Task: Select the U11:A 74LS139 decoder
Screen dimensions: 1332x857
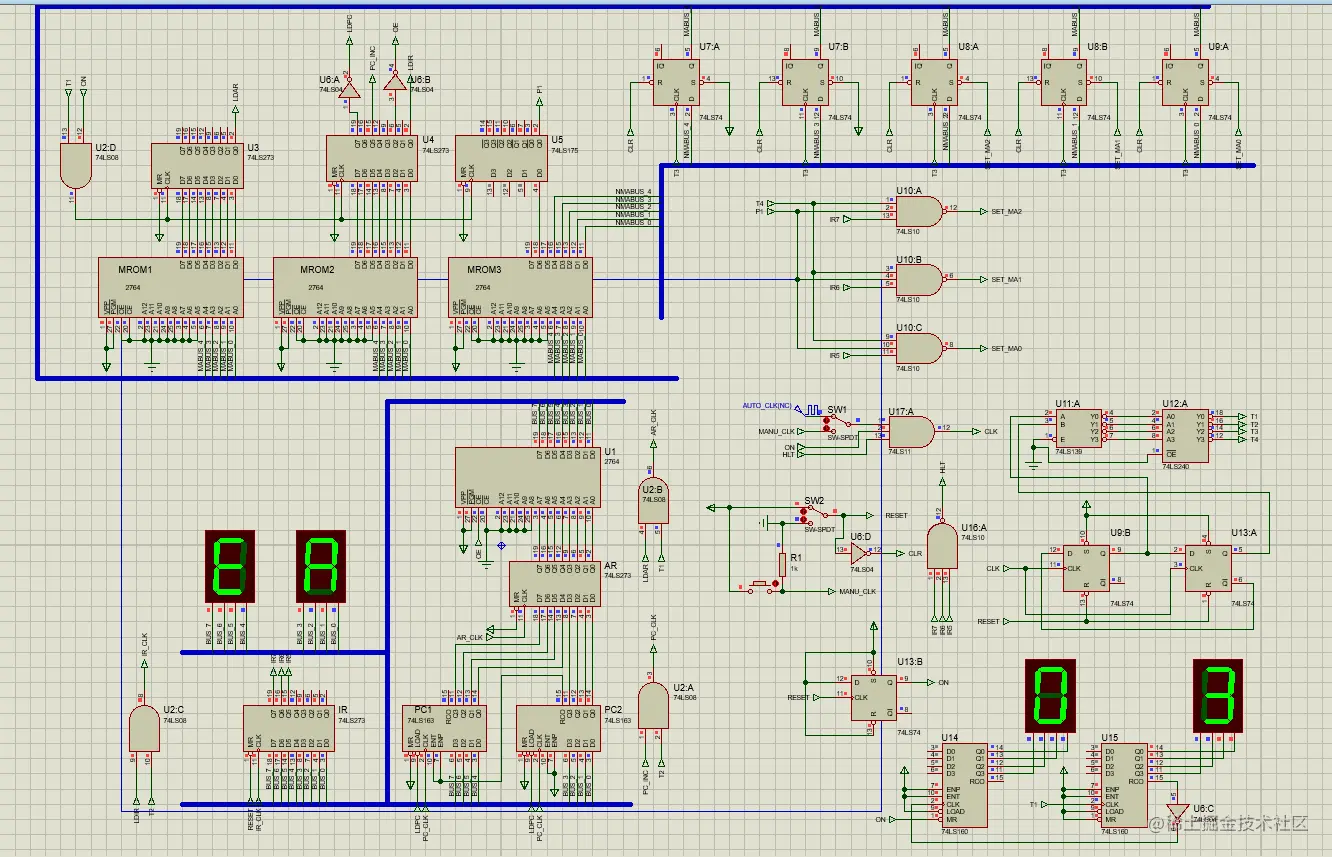Action: [x=1080, y=428]
